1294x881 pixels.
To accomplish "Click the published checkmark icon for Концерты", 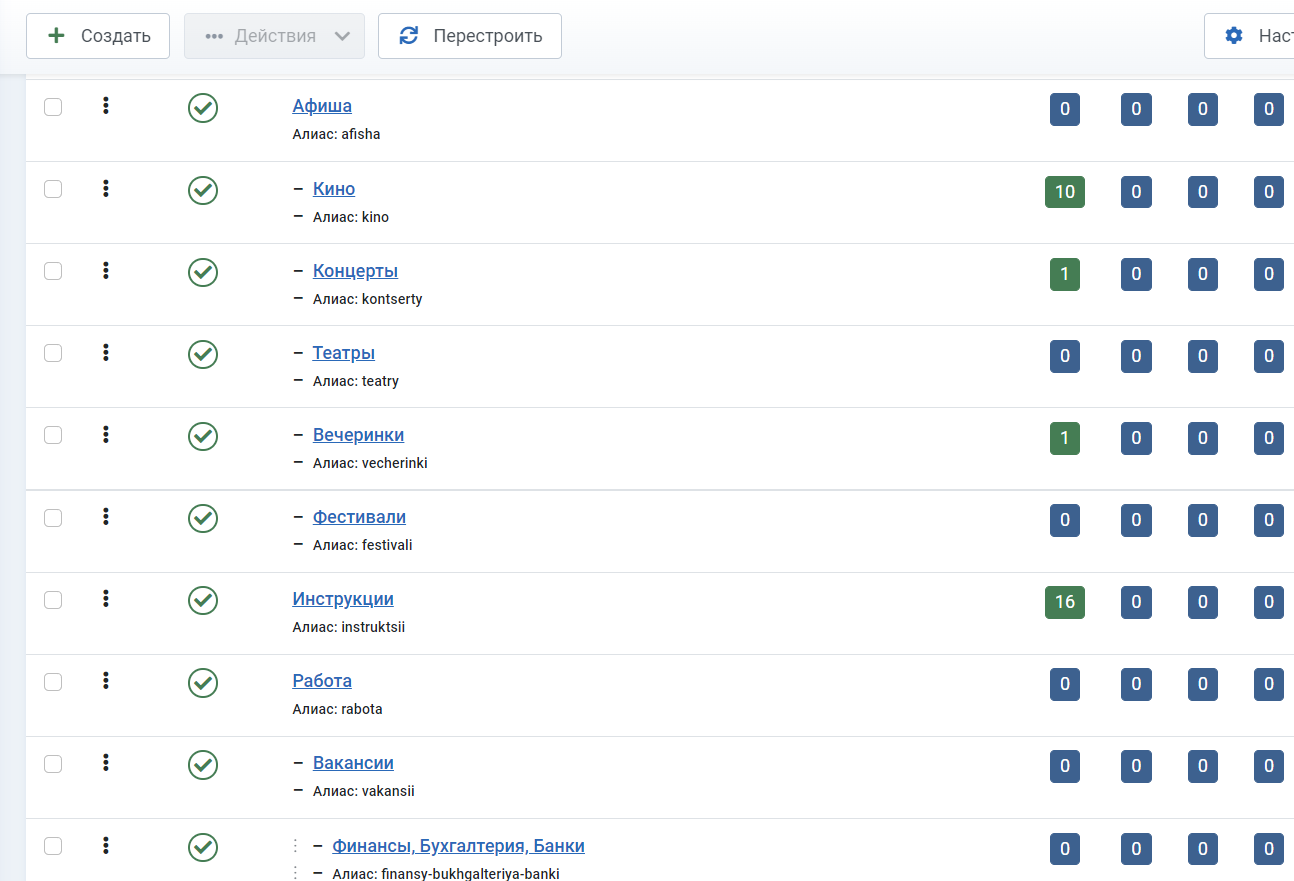I will (203, 272).
